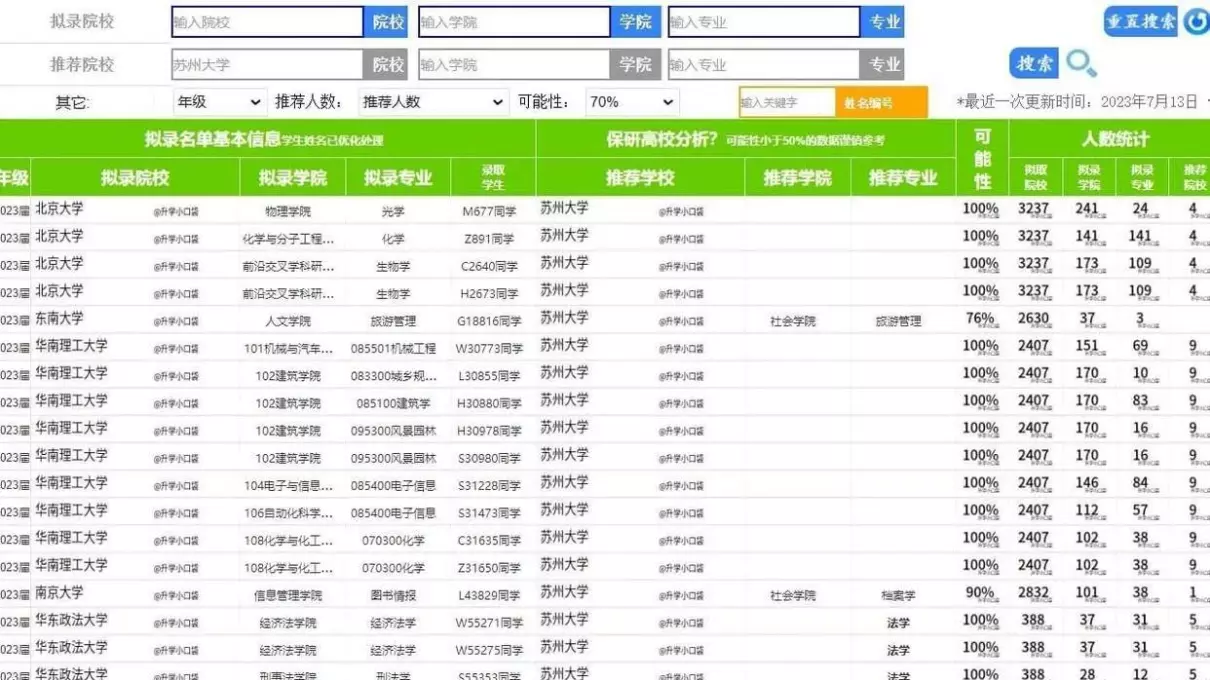This screenshot has height=680, width=1210.
Task: Click the 拟录专业 column header
Action: (398, 178)
